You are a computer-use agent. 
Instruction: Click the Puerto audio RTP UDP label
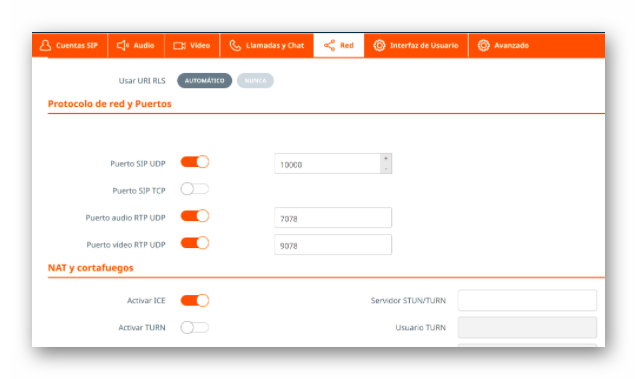[126, 218]
